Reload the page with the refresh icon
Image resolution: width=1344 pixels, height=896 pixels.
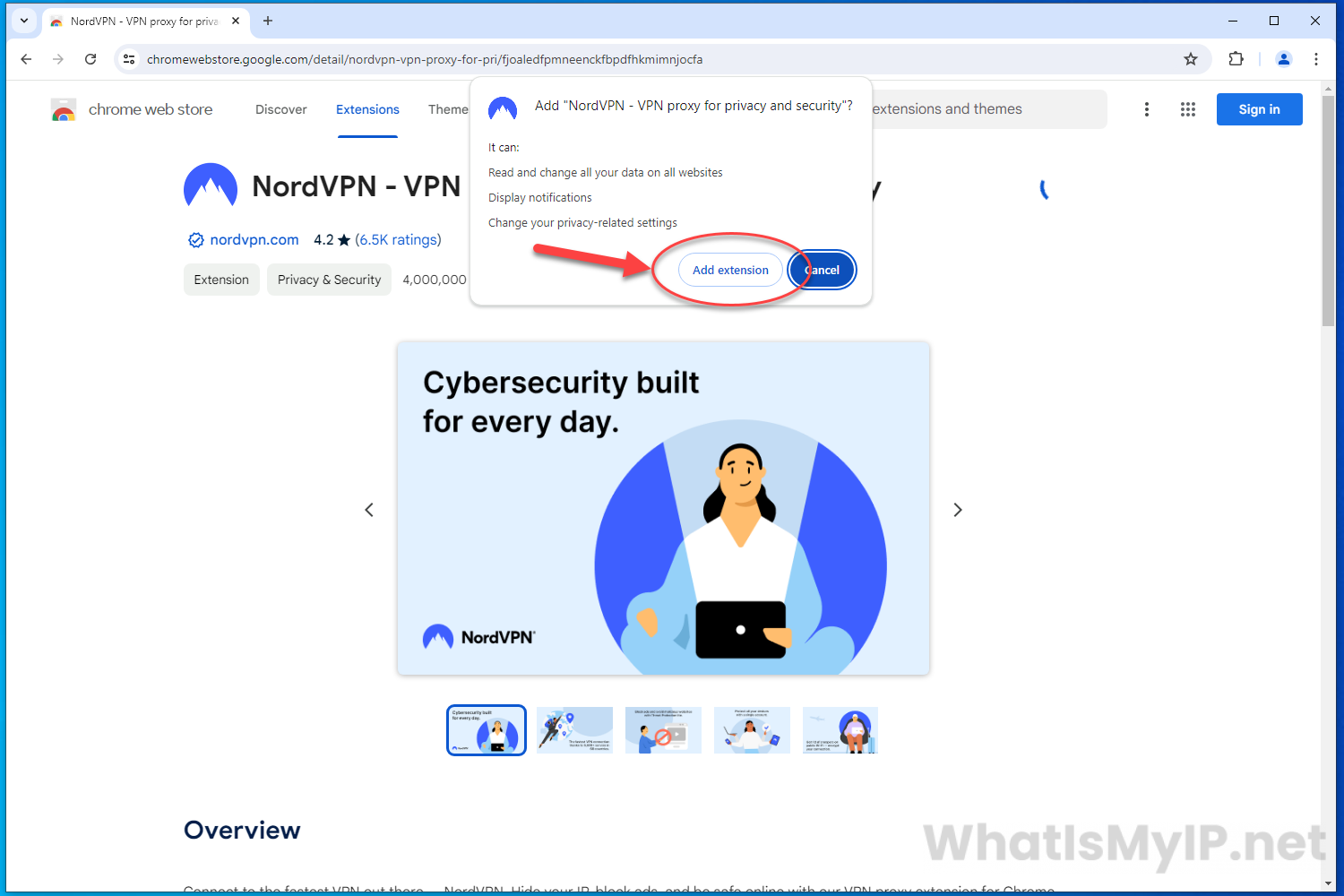90,59
